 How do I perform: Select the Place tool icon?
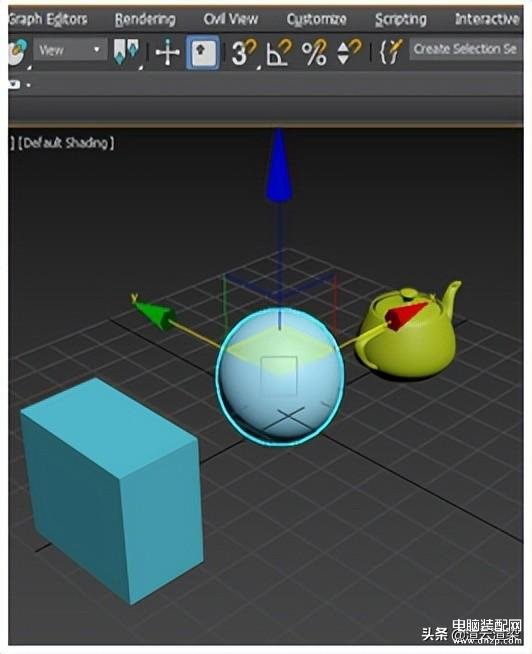(x=18, y=51)
